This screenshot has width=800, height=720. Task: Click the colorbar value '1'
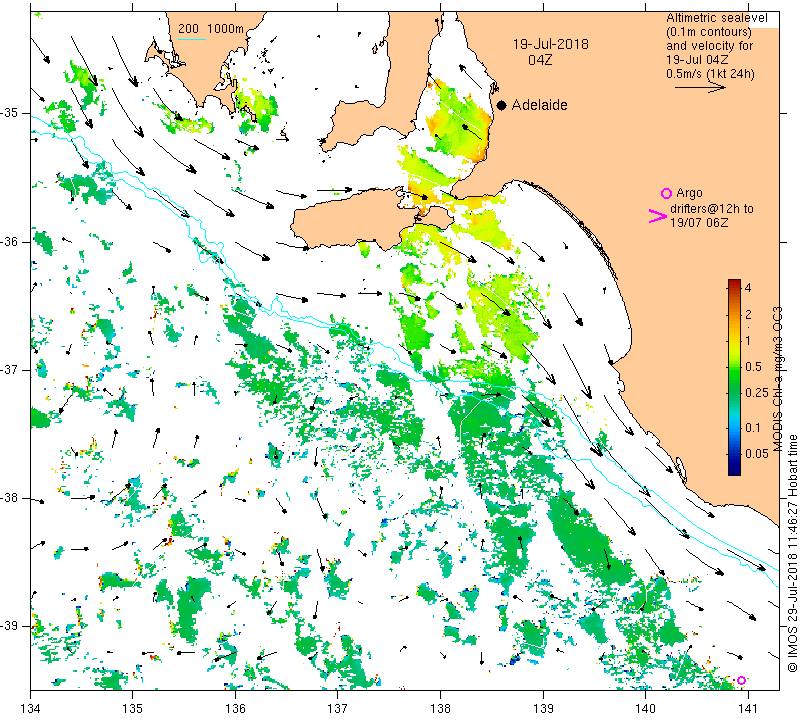coord(748,340)
